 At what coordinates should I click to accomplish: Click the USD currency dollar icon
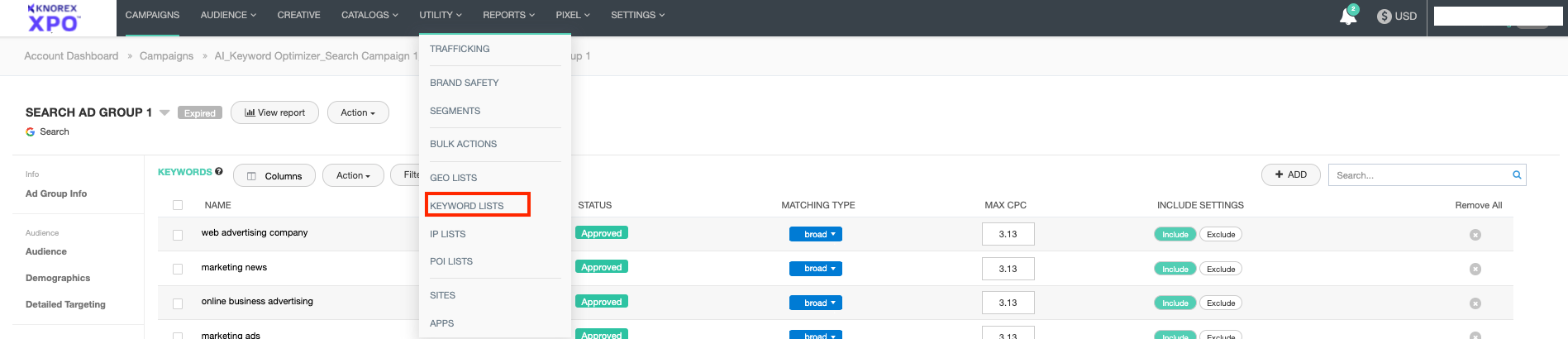1384,16
